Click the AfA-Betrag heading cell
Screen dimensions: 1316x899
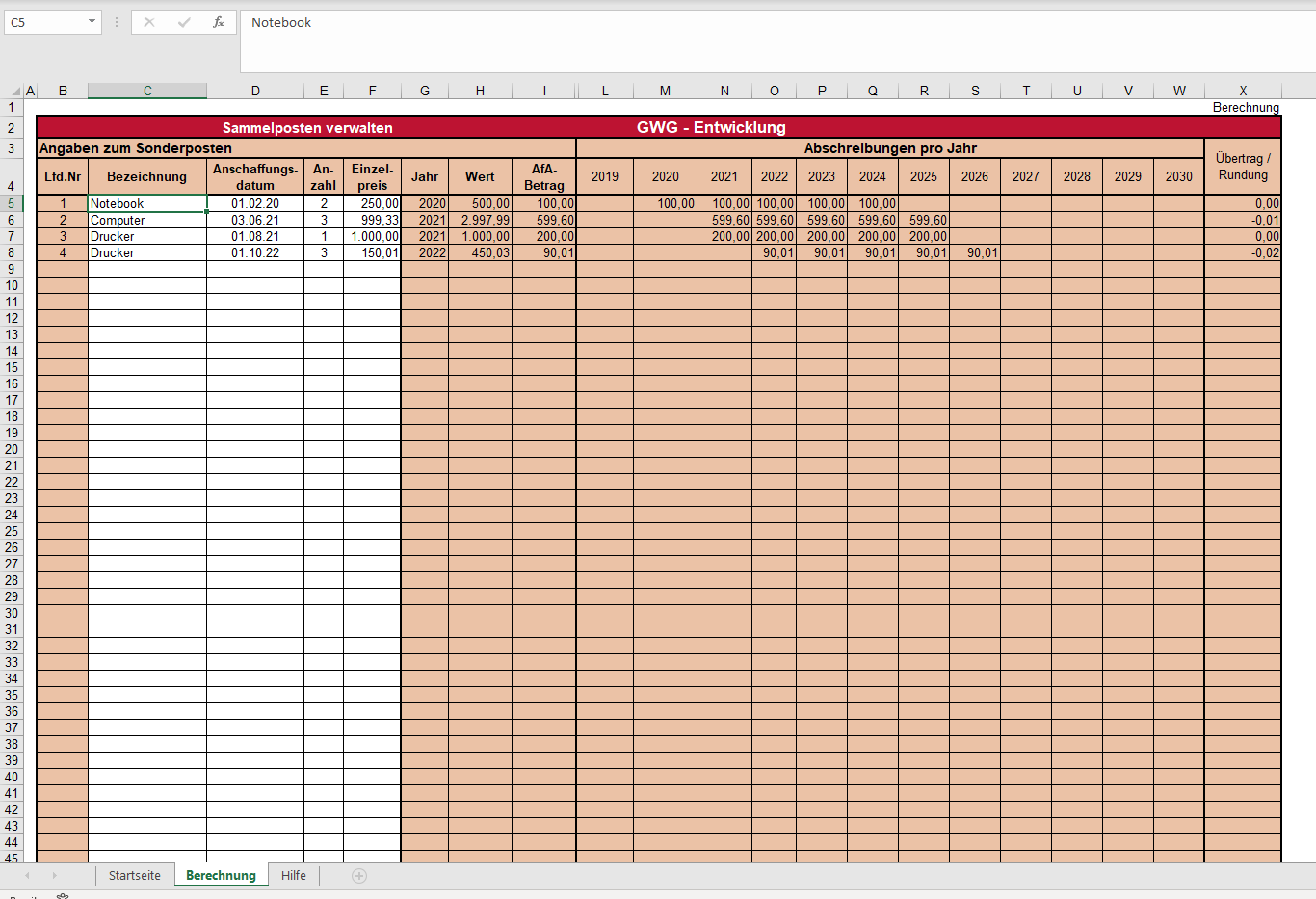tap(544, 176)
